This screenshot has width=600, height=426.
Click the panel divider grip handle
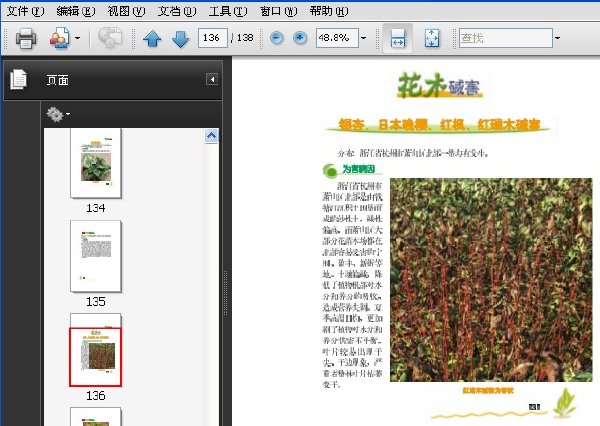226,293
